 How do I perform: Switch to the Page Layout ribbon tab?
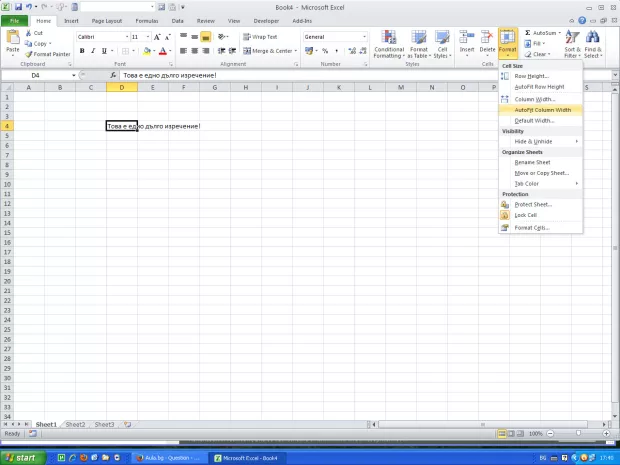(106, 20)
